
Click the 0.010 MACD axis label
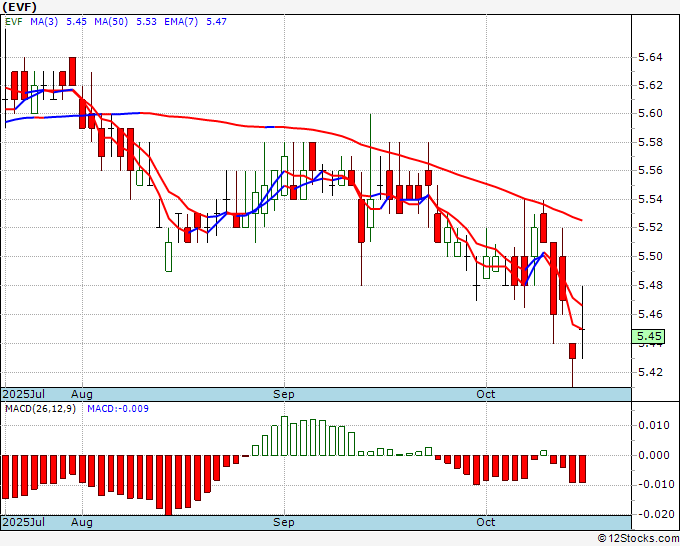point(654,425)
